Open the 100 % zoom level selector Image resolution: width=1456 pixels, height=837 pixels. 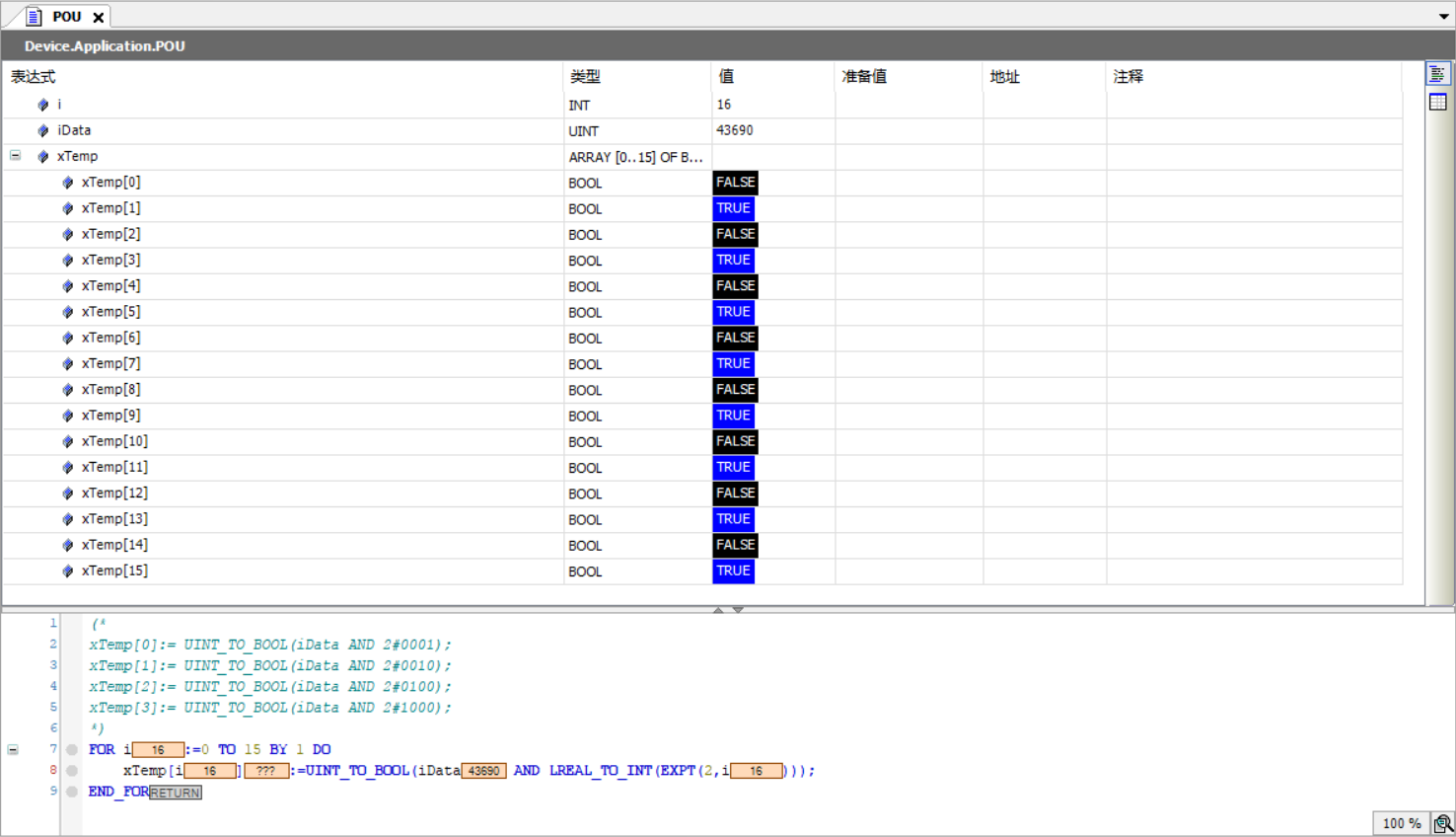click(1402, 823)
